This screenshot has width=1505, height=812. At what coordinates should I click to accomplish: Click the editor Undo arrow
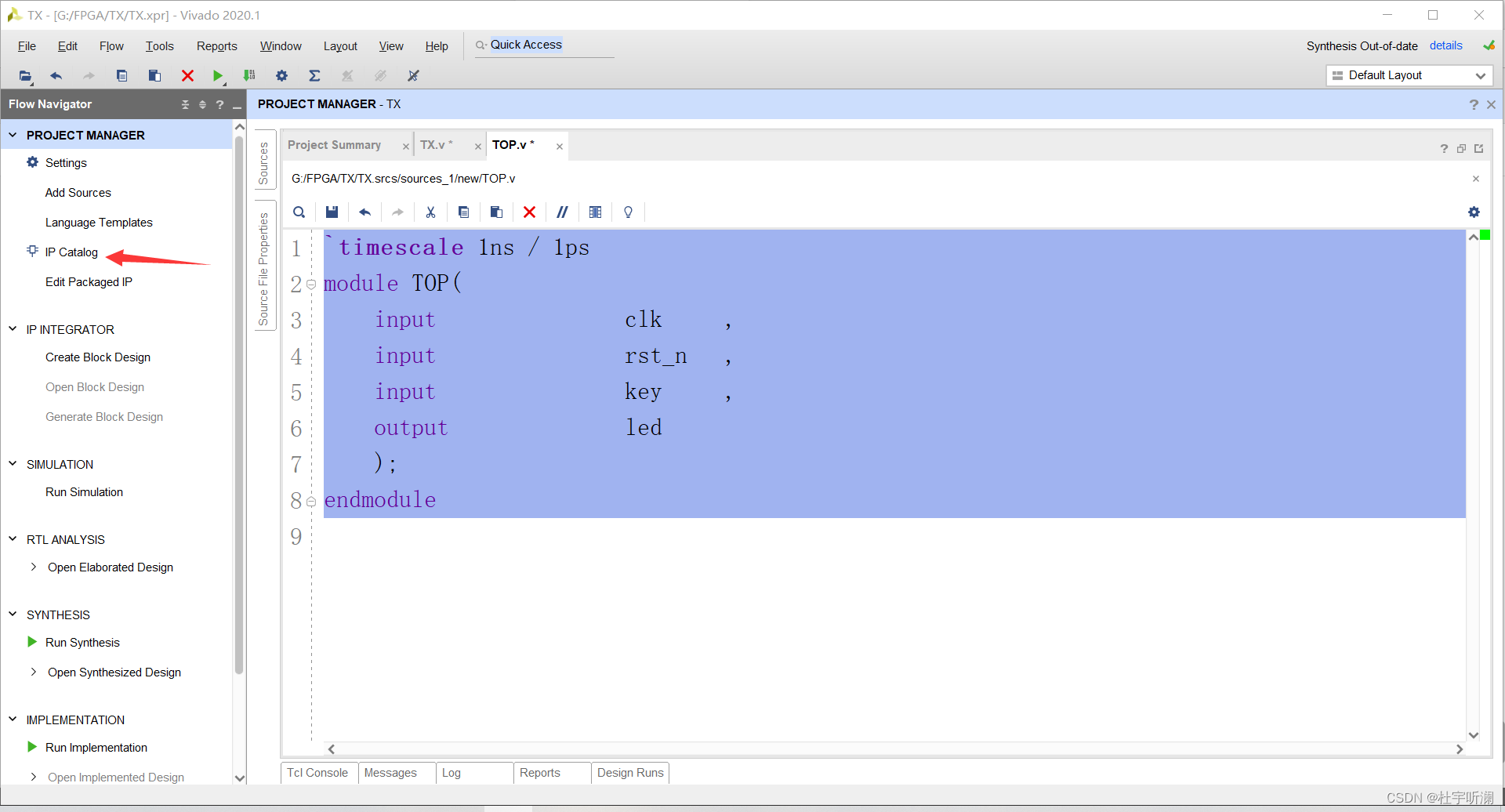(x=364, y=212)
